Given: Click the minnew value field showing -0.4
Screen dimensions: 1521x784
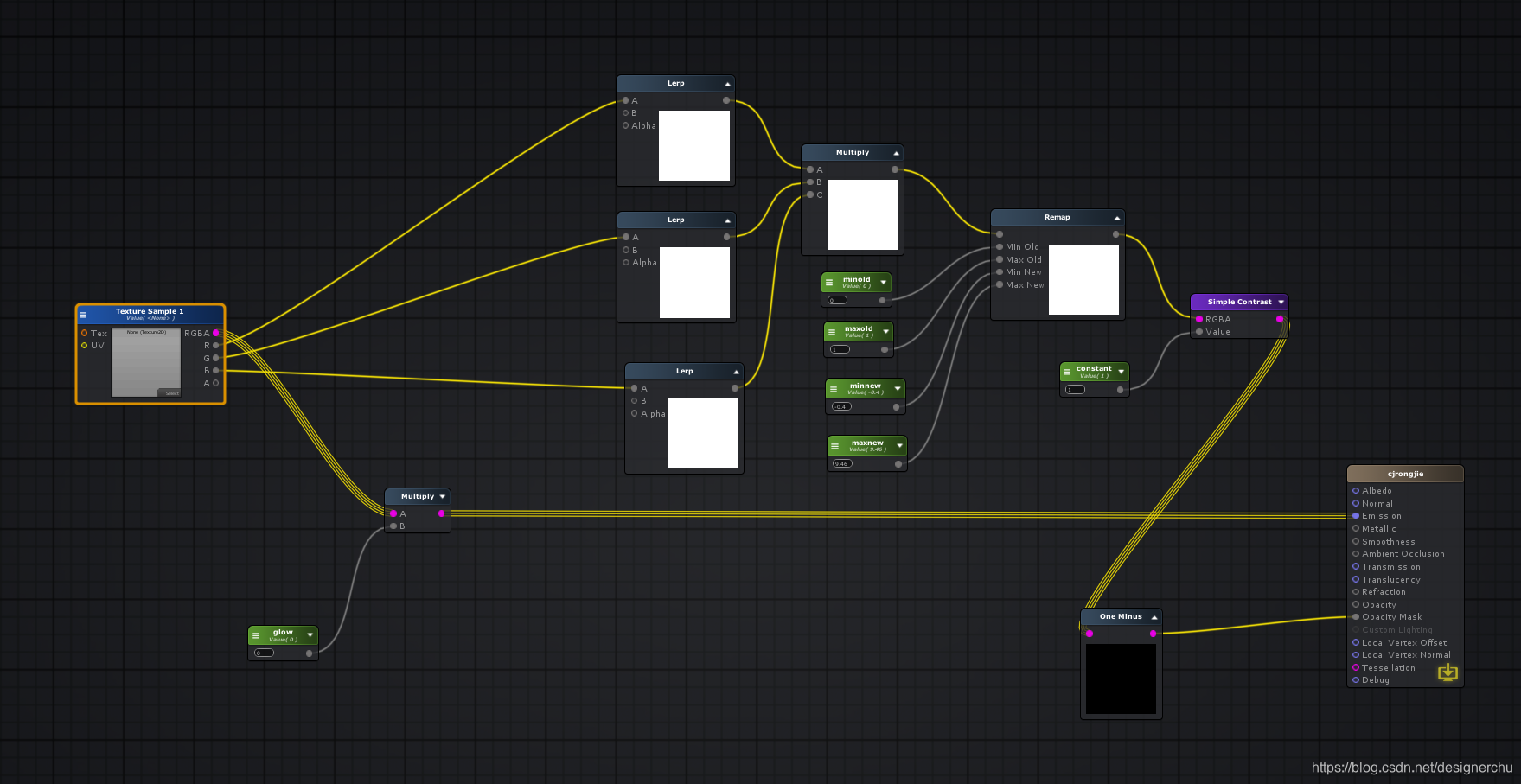Looking at the screenshot, I should pos(841,406).
